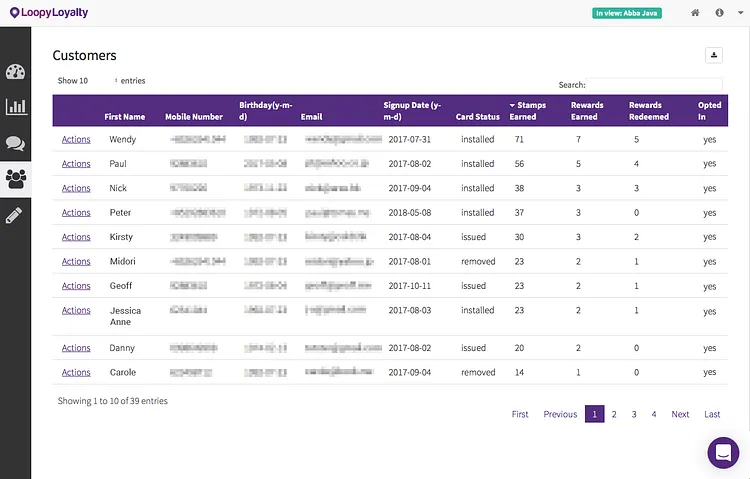Sort by Birthday column header

click(x=265, y=111)
